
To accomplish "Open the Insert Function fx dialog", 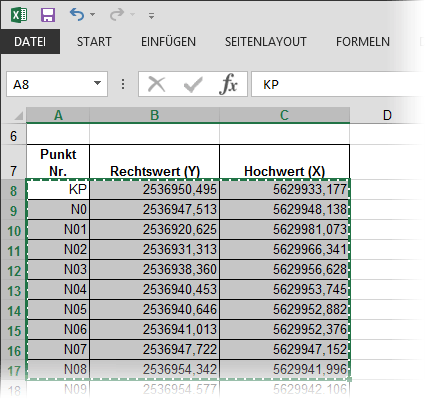I will pyautogui.click(x=229, y=84).
